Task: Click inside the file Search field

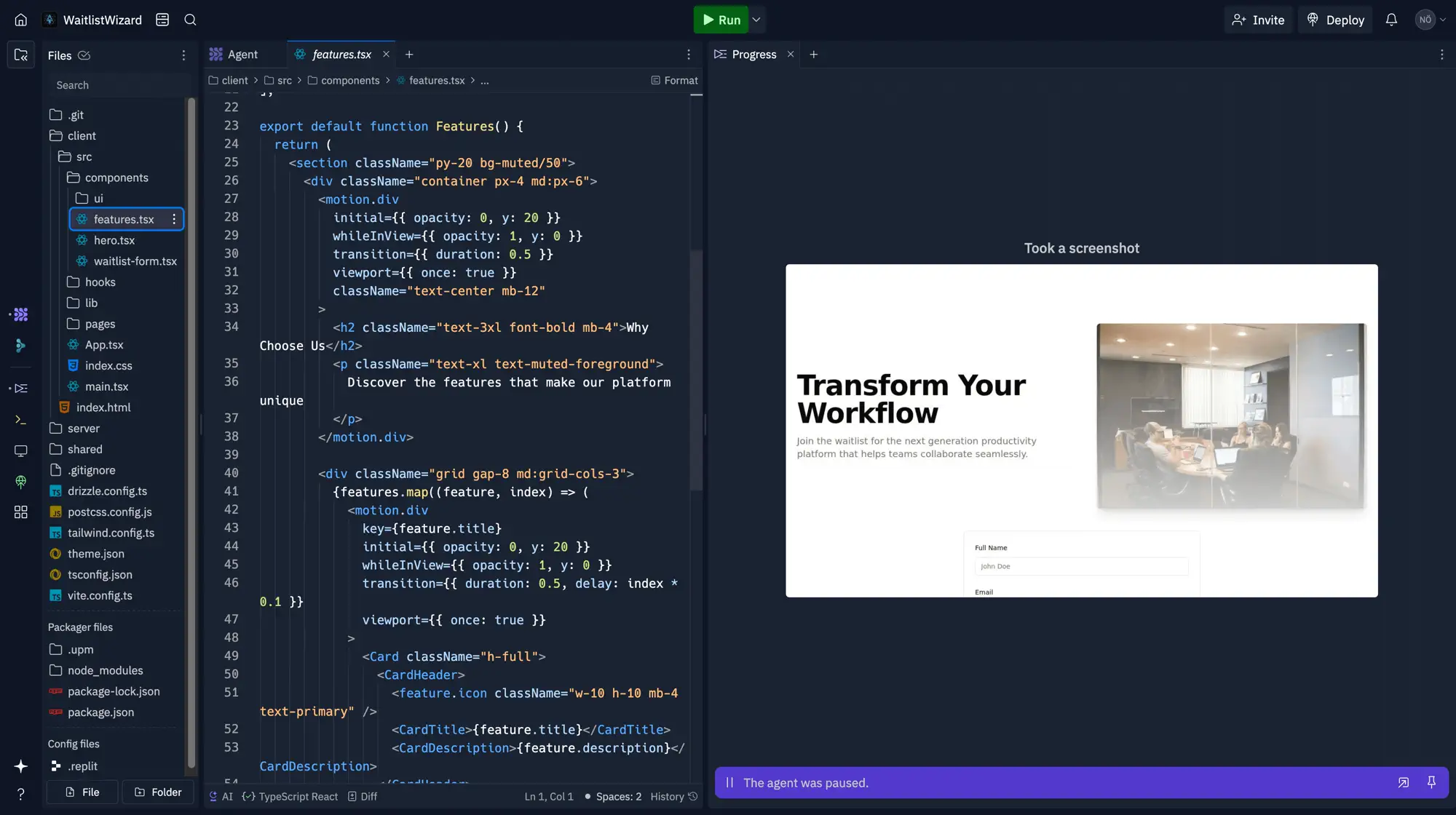Action: tap(116, 84)
